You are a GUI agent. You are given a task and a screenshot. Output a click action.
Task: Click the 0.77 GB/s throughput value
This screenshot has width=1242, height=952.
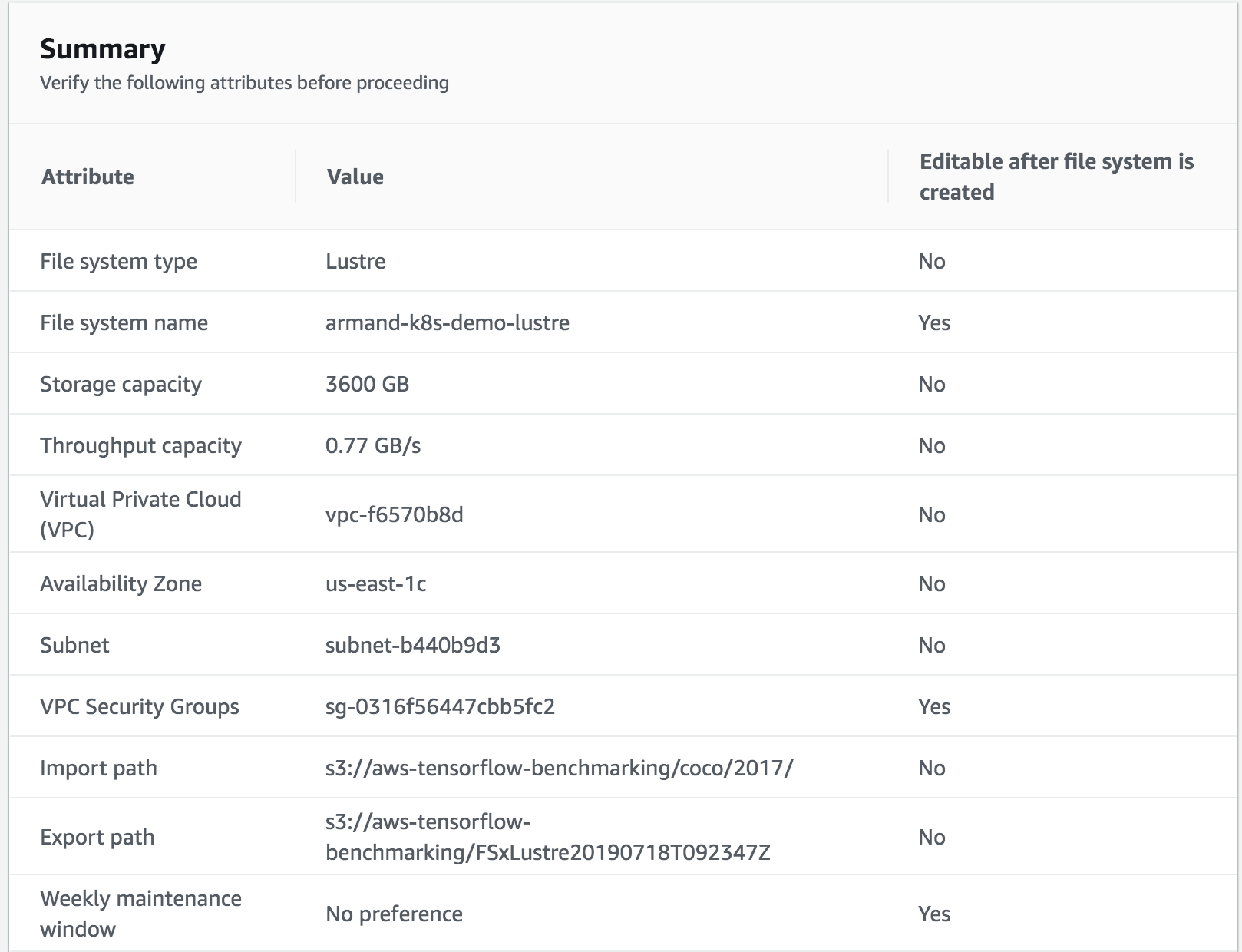pyautogui.click(x=373, y=445)
